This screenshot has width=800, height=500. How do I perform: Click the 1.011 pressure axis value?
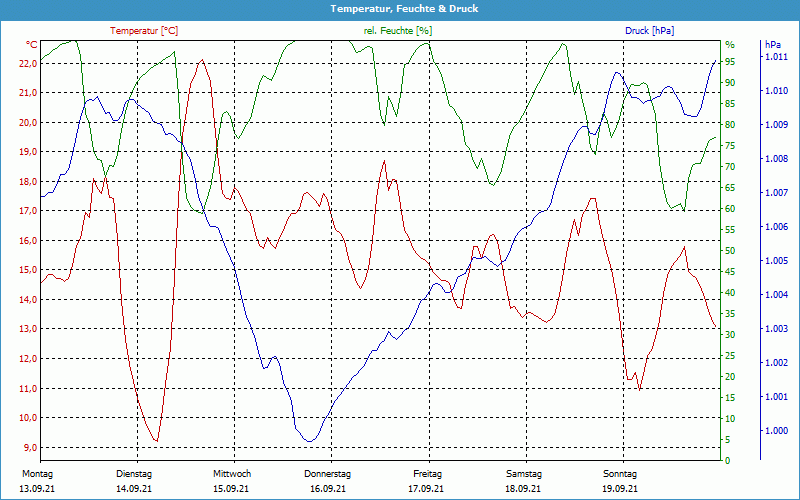click(776, 58)
